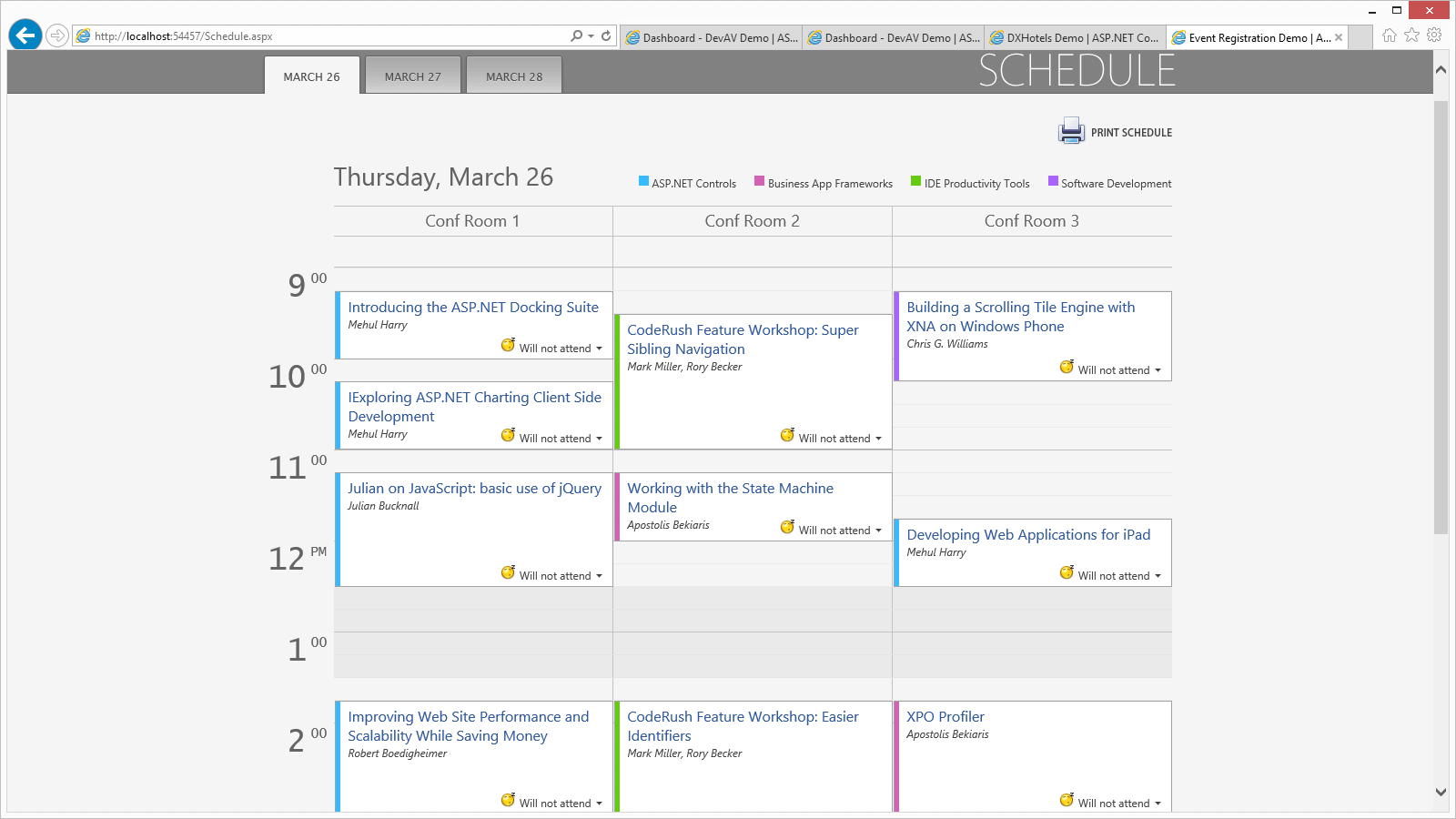Click the blue ASP.NET Controls legend swatch
Screen dimensions: 1456x819
coord(643,181)
